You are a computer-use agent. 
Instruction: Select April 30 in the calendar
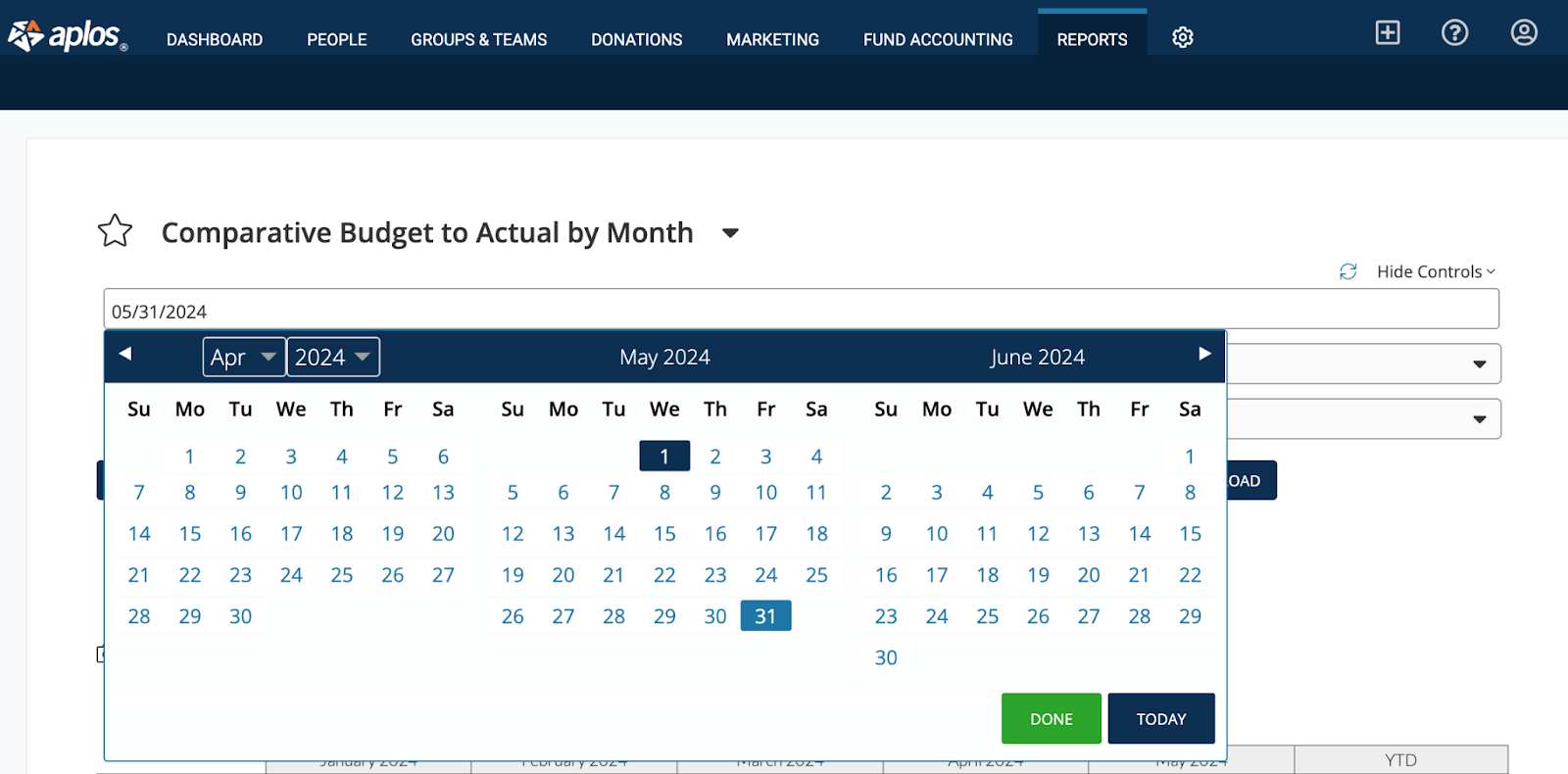(241, 616)
